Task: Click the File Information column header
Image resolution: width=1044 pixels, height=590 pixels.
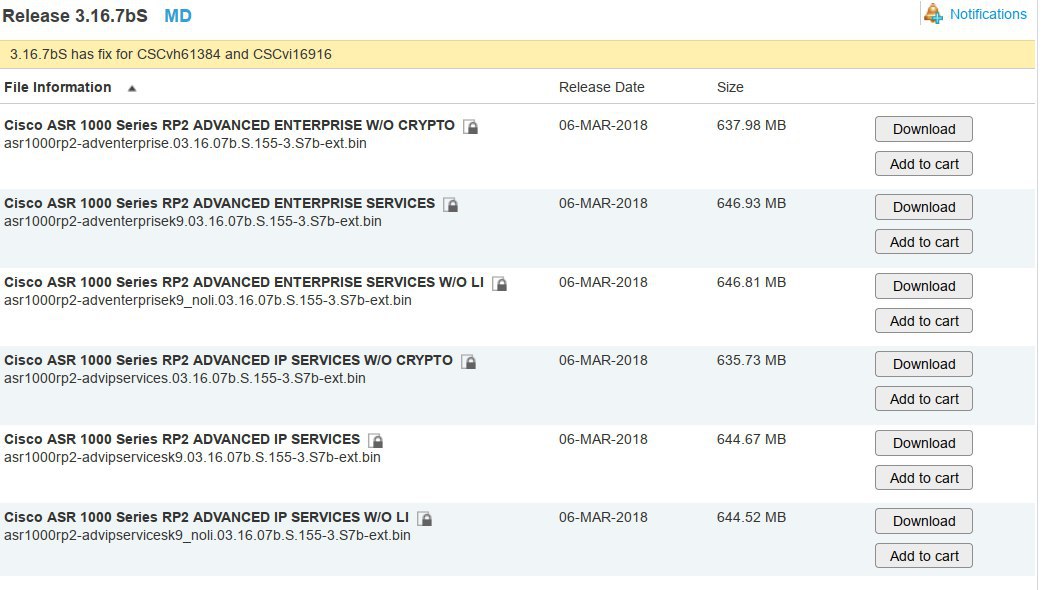Action: pyautogui.click(x=57, y=87)
